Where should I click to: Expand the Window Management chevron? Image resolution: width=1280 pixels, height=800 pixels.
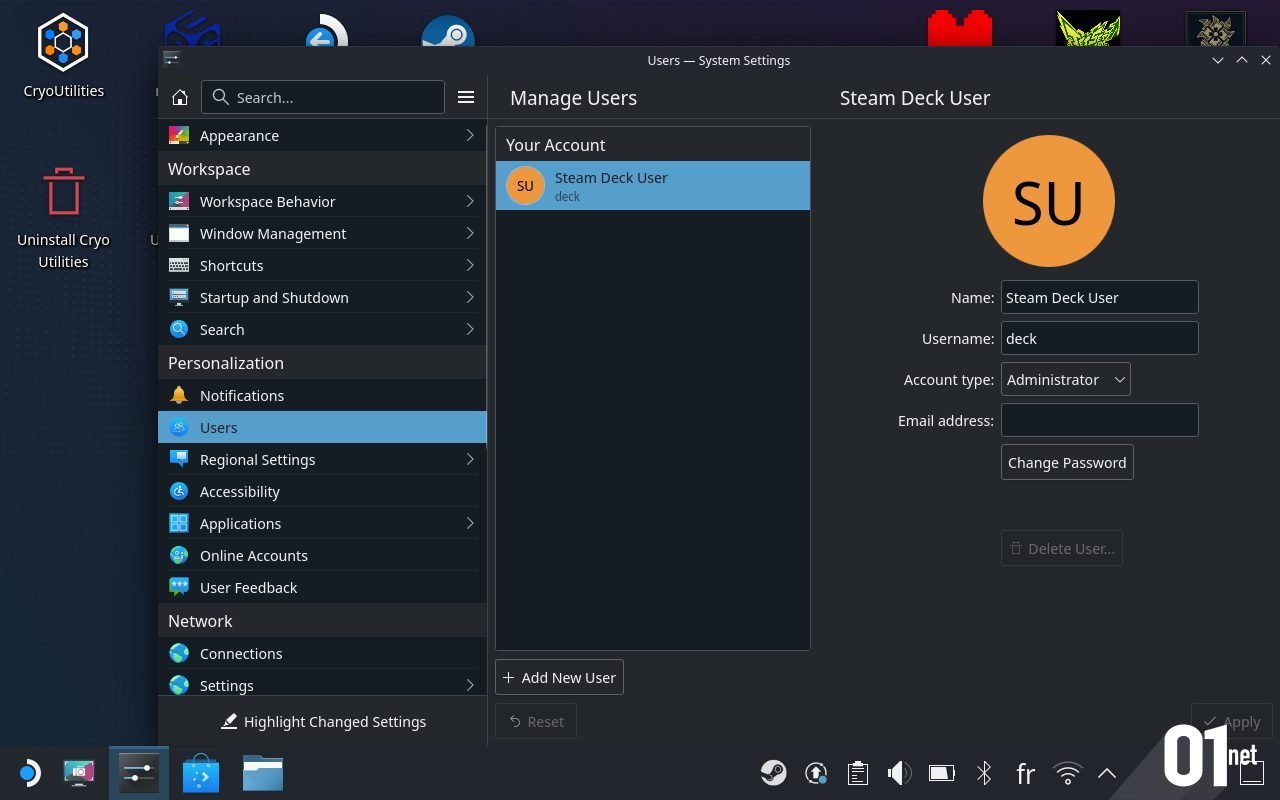click(470, 233)
